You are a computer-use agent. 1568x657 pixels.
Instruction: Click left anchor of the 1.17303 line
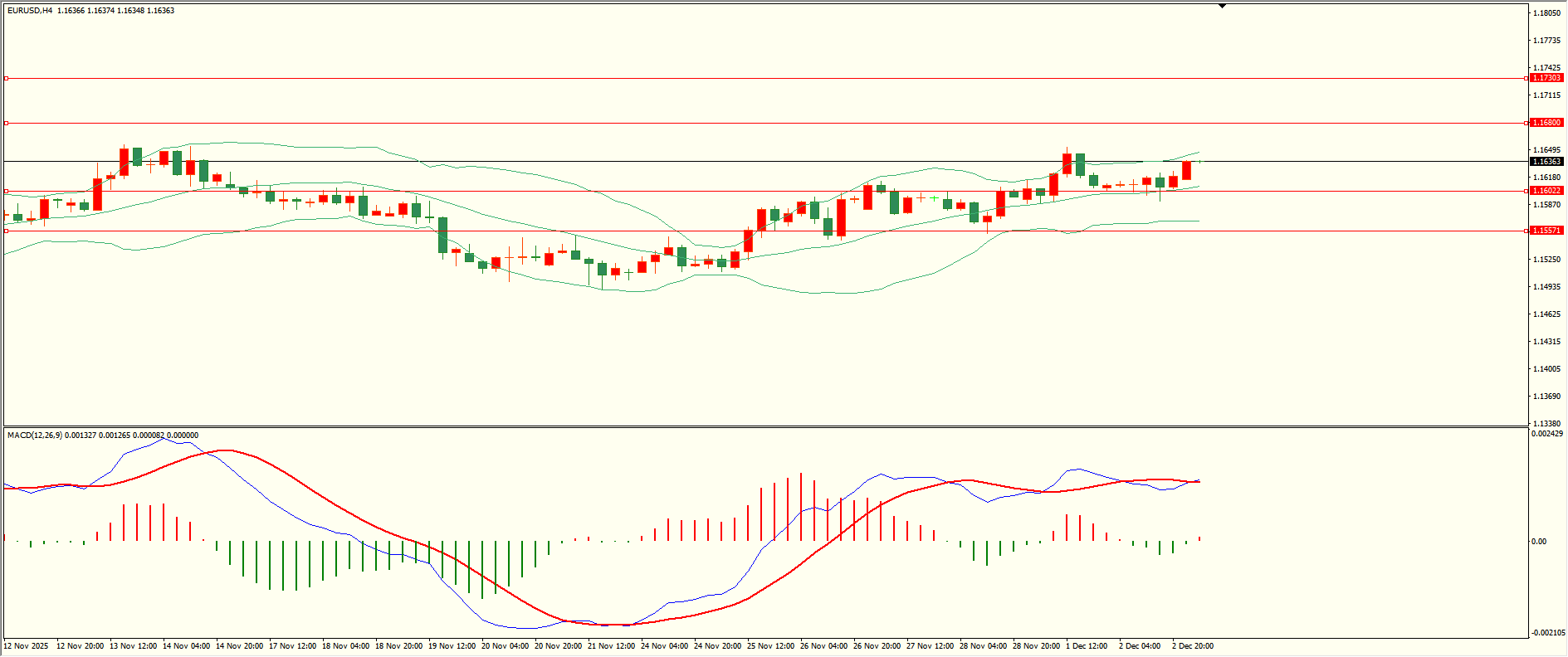[x=7, y=79]
